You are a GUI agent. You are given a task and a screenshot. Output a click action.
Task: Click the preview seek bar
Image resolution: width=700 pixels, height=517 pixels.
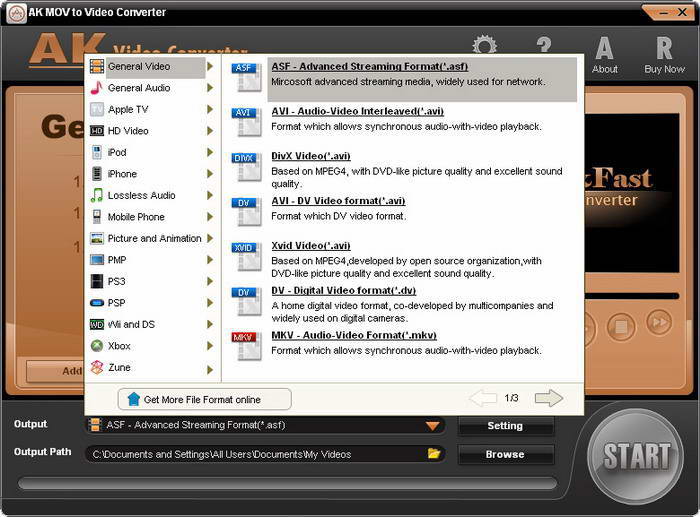point(632,296)
